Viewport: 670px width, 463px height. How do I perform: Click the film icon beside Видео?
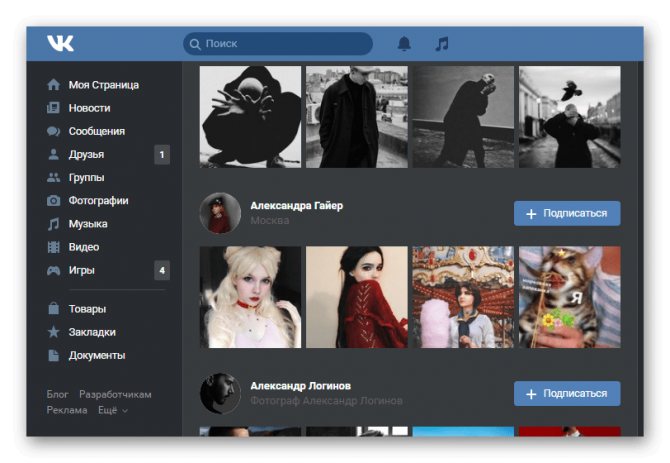[53, 247]
